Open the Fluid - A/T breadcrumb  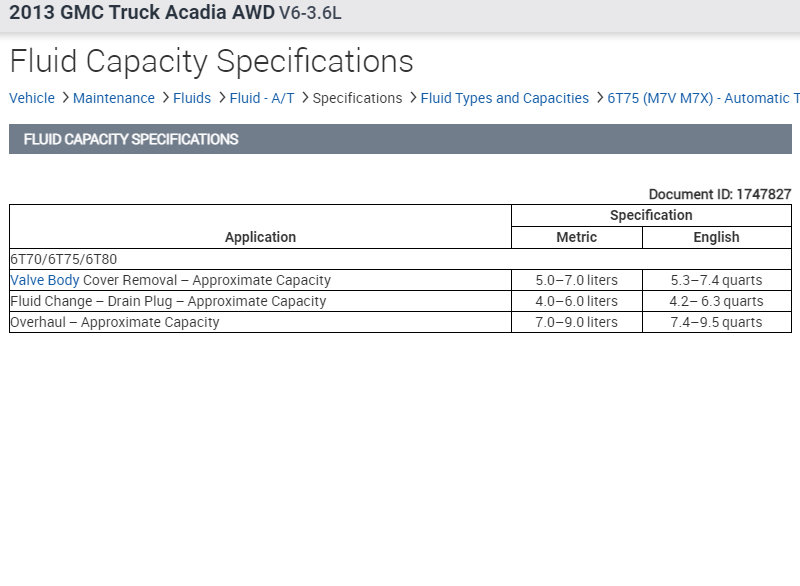(262, 98)
